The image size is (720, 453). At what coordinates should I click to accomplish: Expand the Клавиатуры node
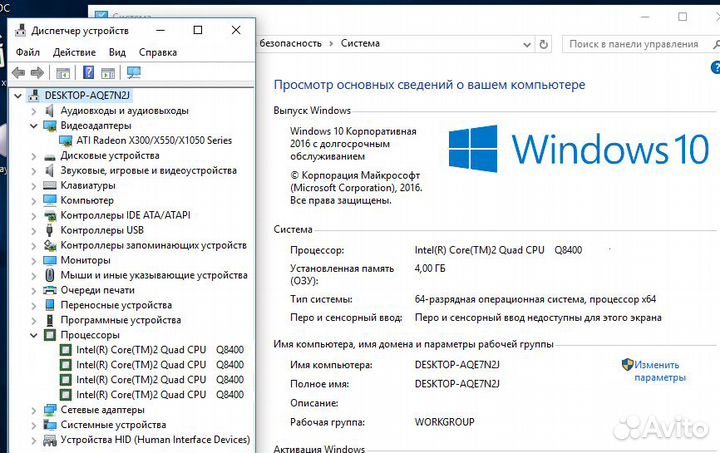(x=34, y=186)
